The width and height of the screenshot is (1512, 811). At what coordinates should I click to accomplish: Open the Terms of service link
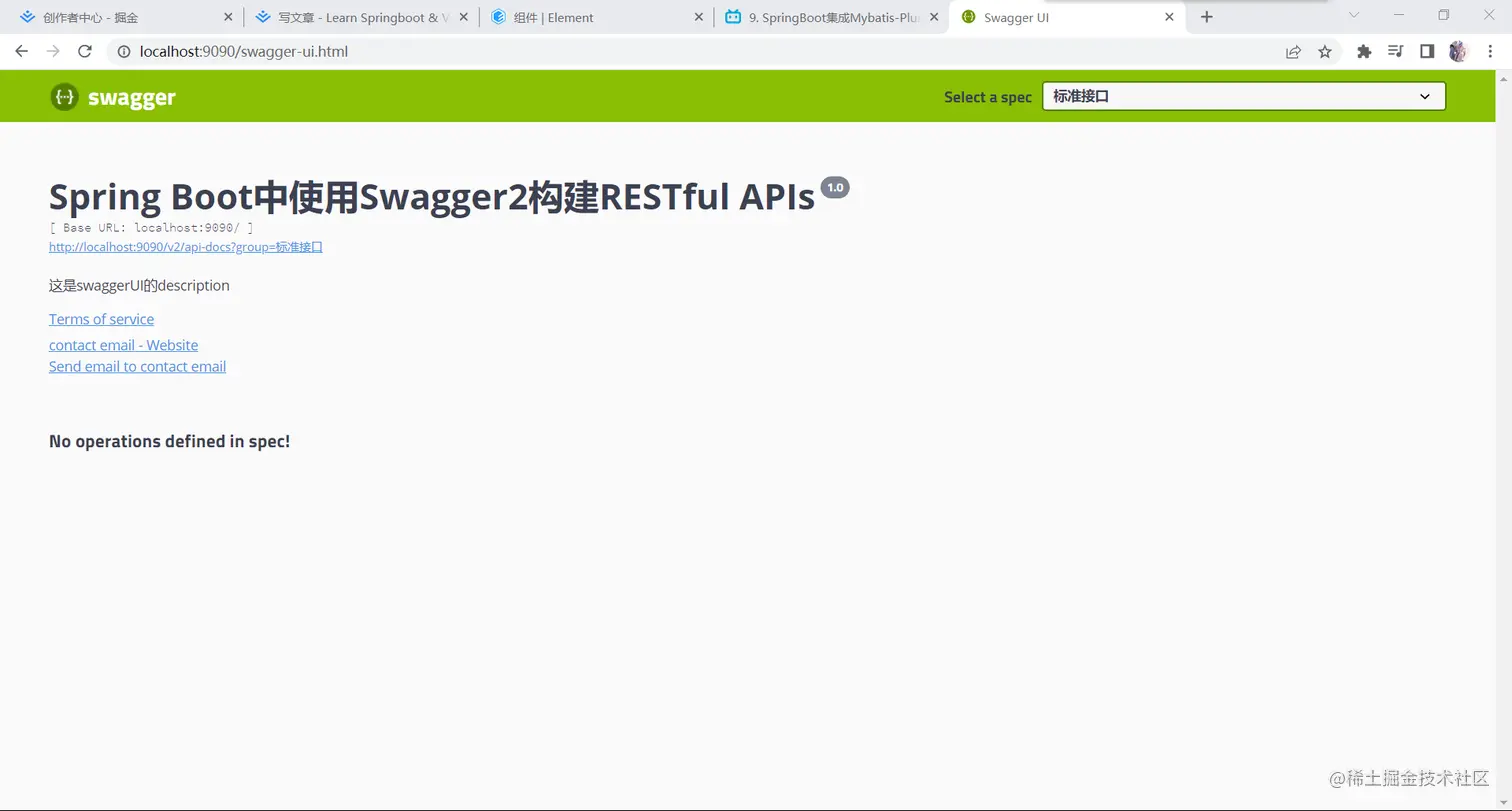[101, 319]
